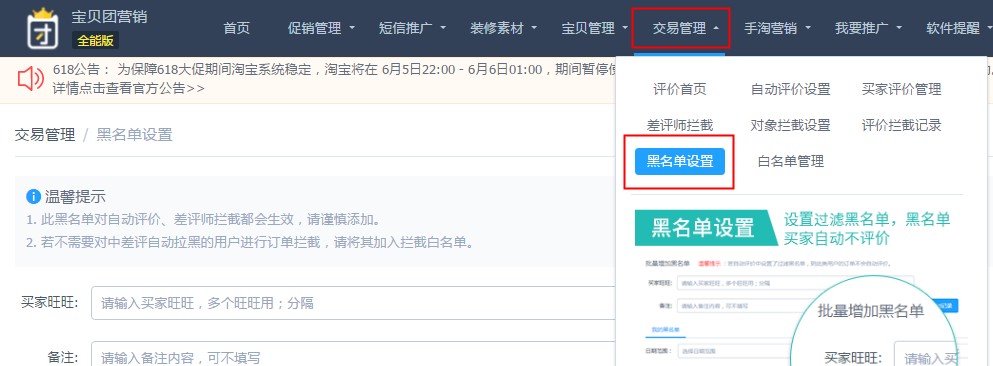Expand the 手淘营销 dropdown menu
Viewport: 993px width, 366px height.
(777, 28)
